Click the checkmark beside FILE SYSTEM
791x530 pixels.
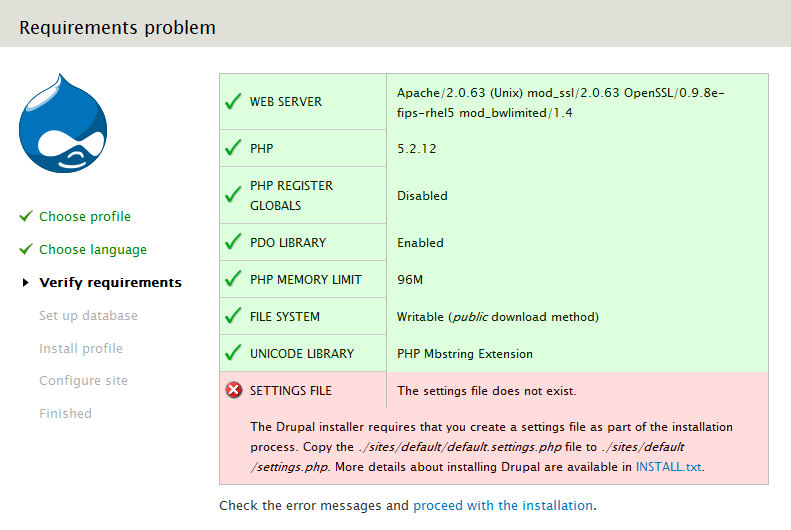(x=233, y=316)
